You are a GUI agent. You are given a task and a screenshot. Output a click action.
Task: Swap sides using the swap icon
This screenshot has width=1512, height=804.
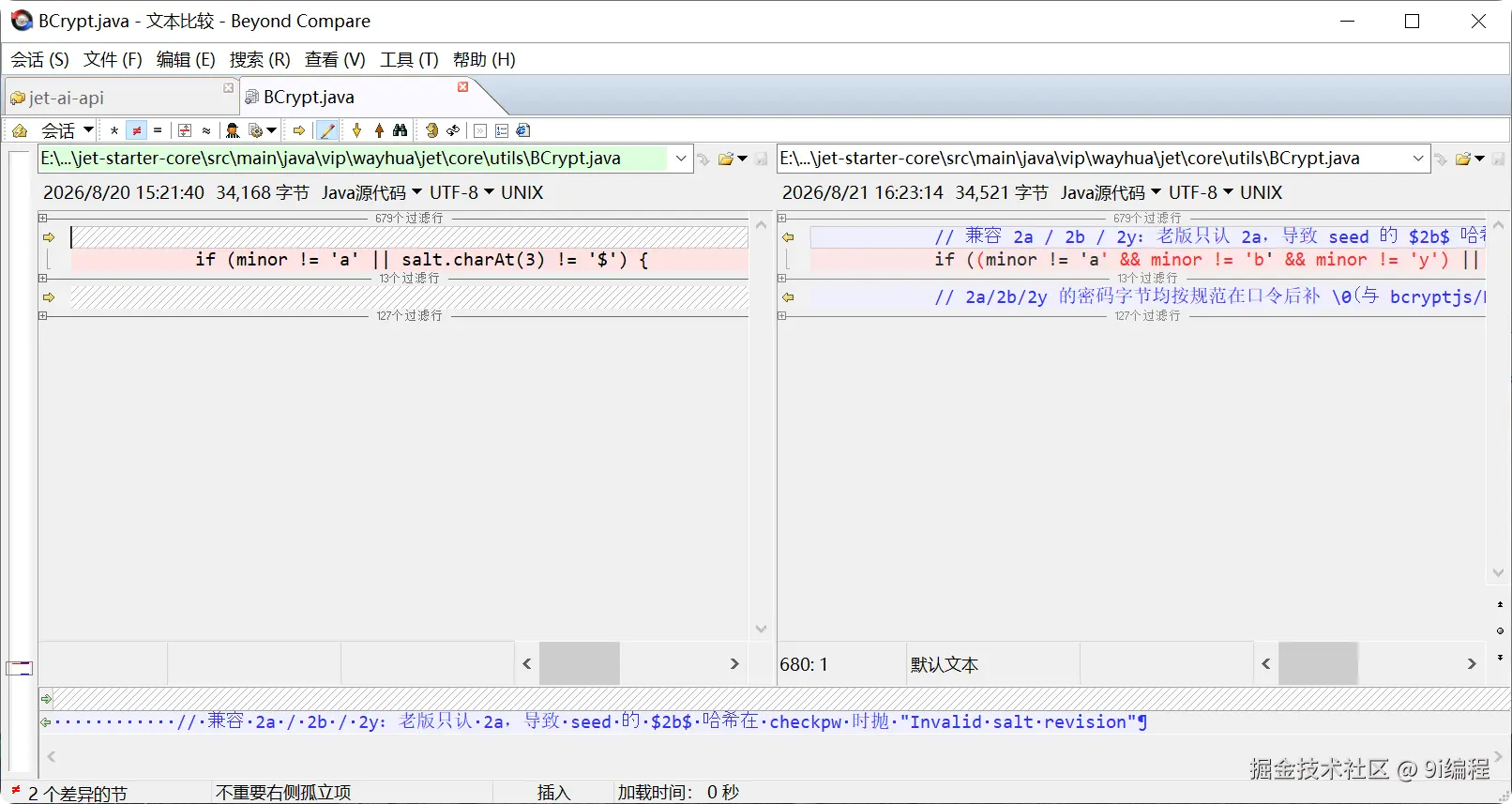453,130
